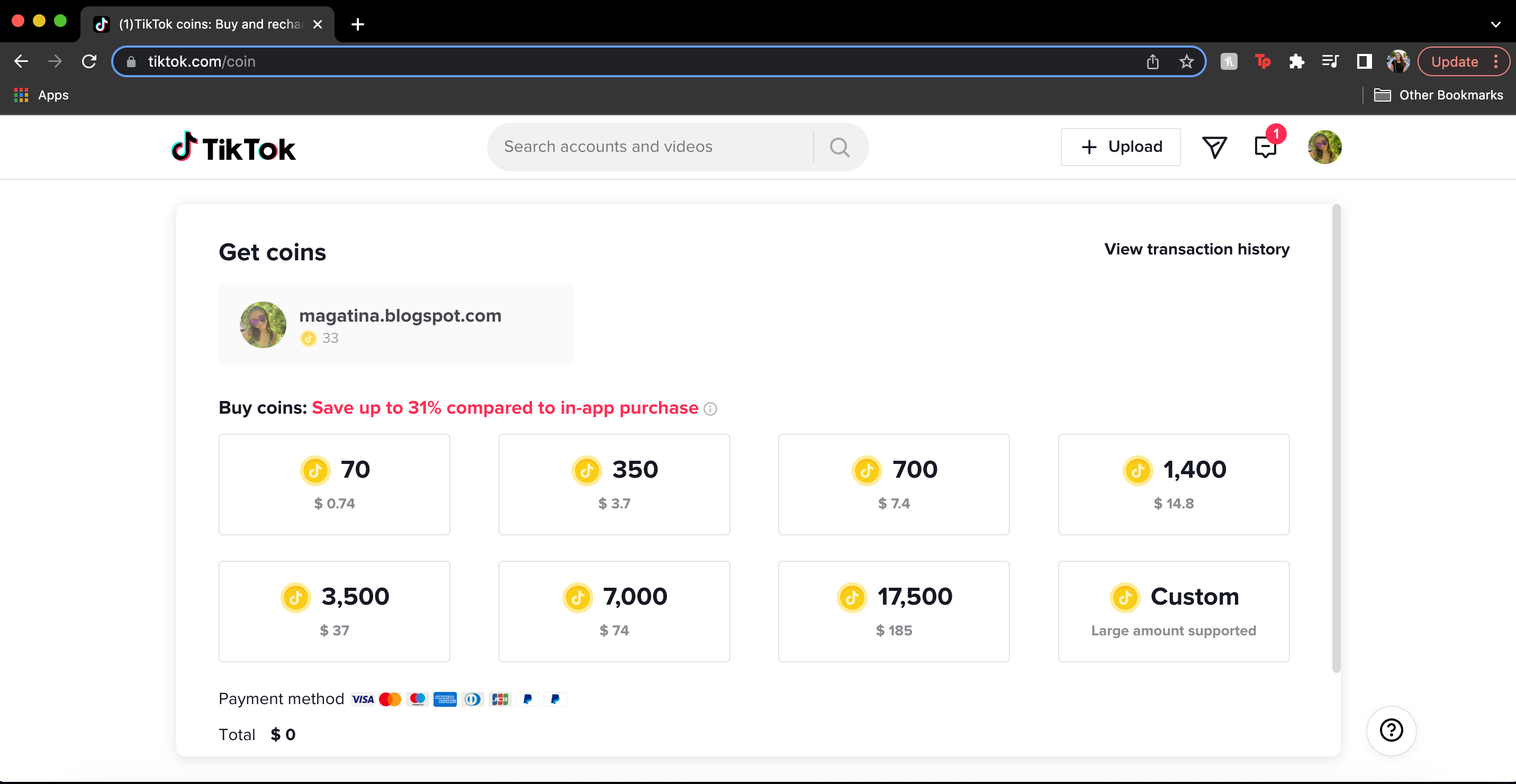Click the Visa payment icon
This screenshot has width=1516, height=784.
point(363,699)
